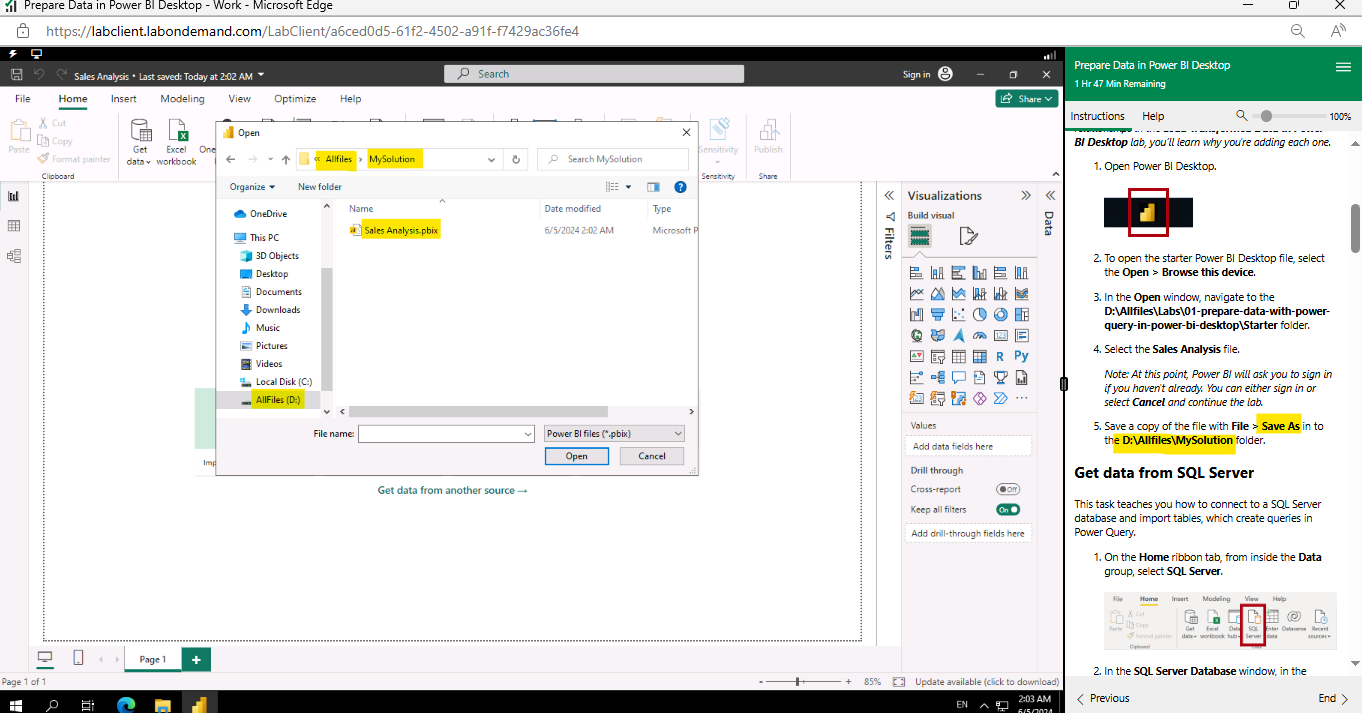Screen dimensions: 1362x713
Task: Open Windows Start menu
Action: pos(16,705)
